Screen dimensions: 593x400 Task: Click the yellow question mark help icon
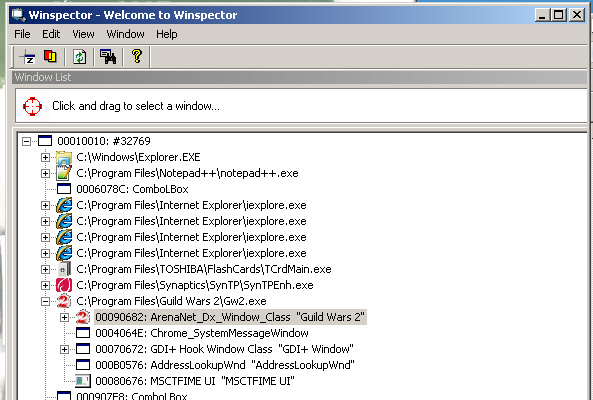point(137,56)
